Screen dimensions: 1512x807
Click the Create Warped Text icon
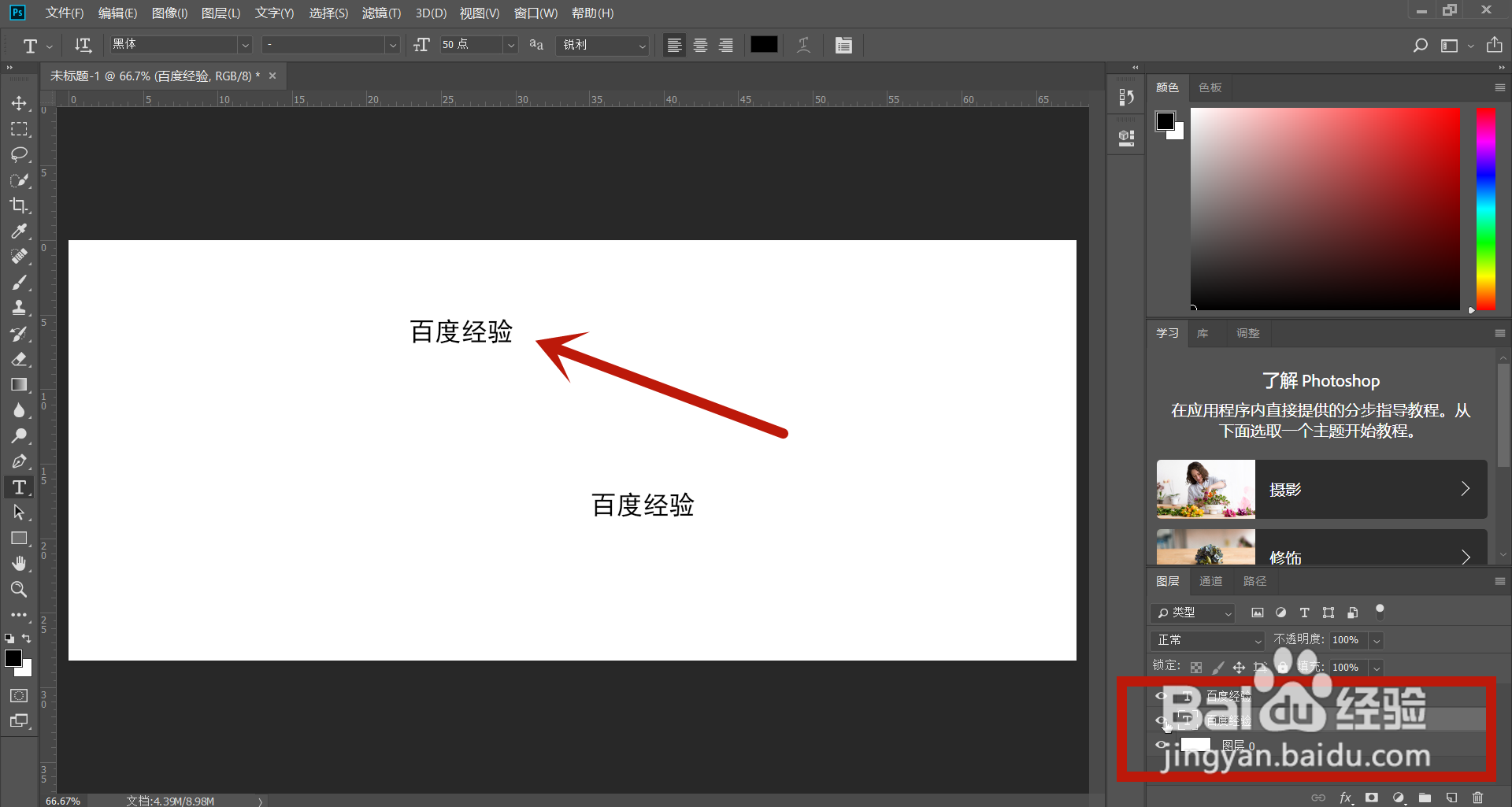point(803,45)
